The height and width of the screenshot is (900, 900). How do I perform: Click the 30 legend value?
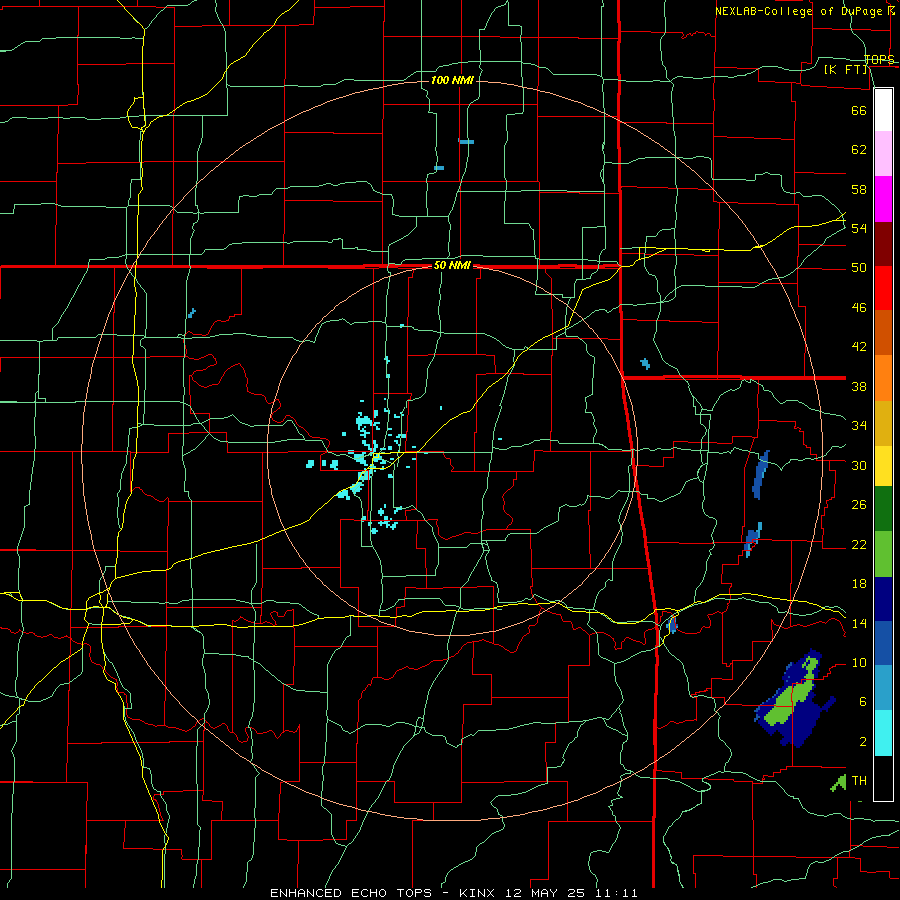tap(859, 465)
